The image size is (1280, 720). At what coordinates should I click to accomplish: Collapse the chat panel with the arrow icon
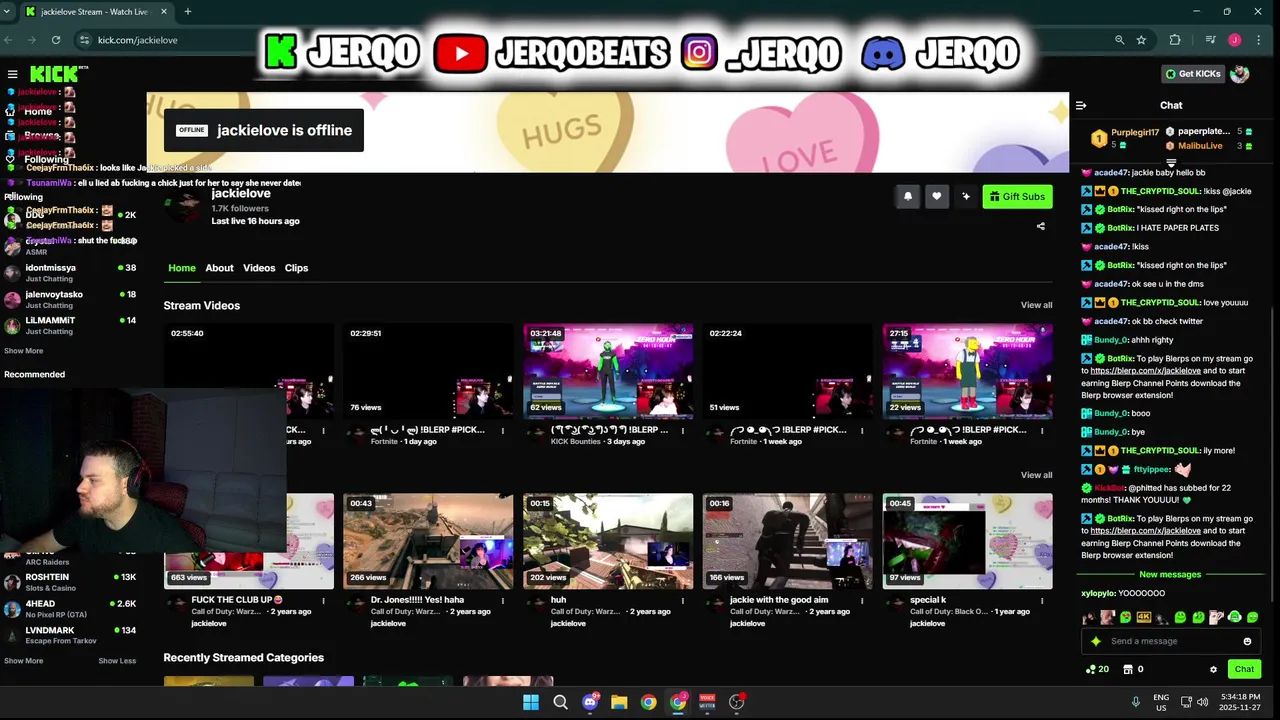(1081, 105)
